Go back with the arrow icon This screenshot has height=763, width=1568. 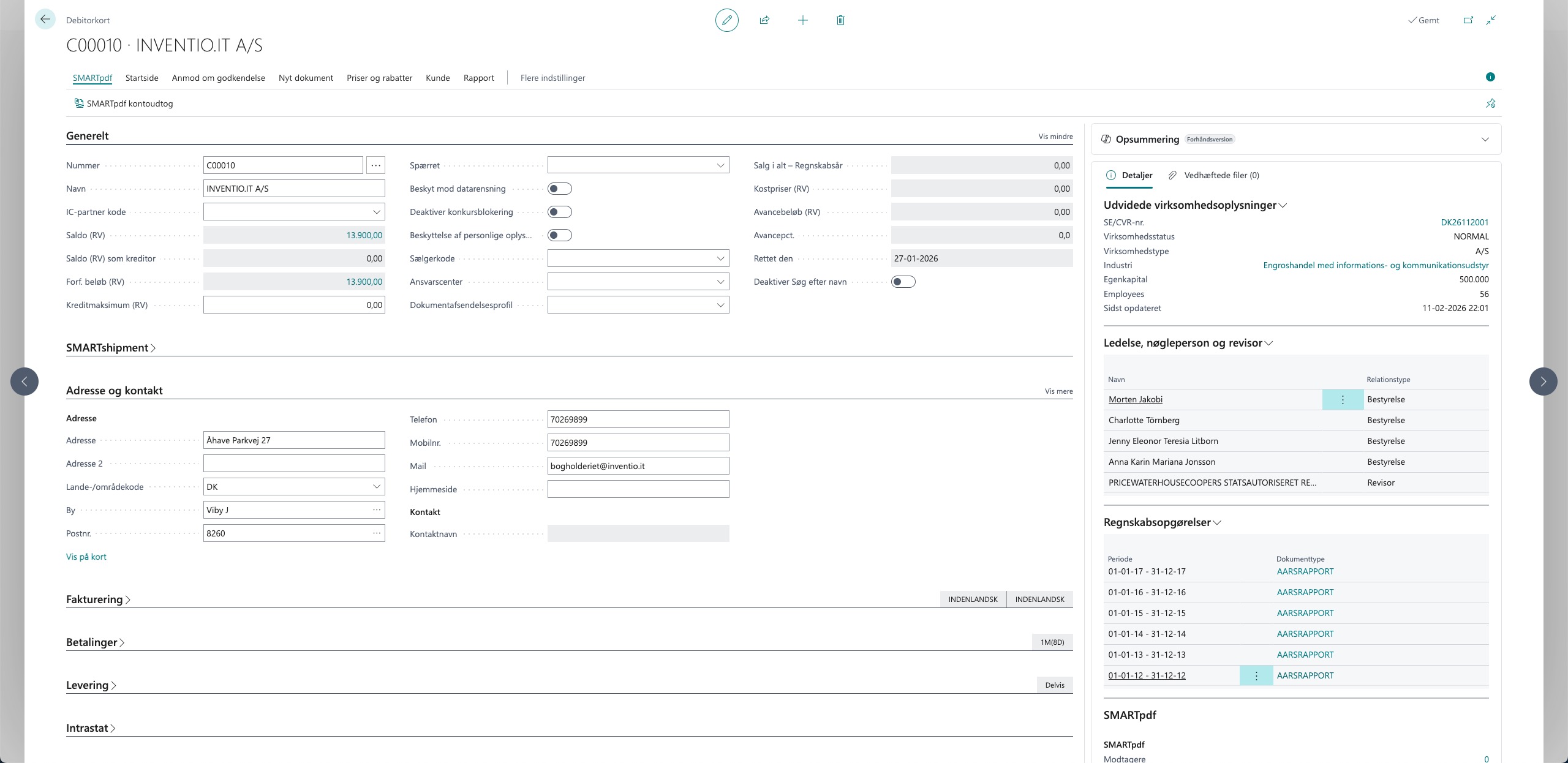[45, 20]
